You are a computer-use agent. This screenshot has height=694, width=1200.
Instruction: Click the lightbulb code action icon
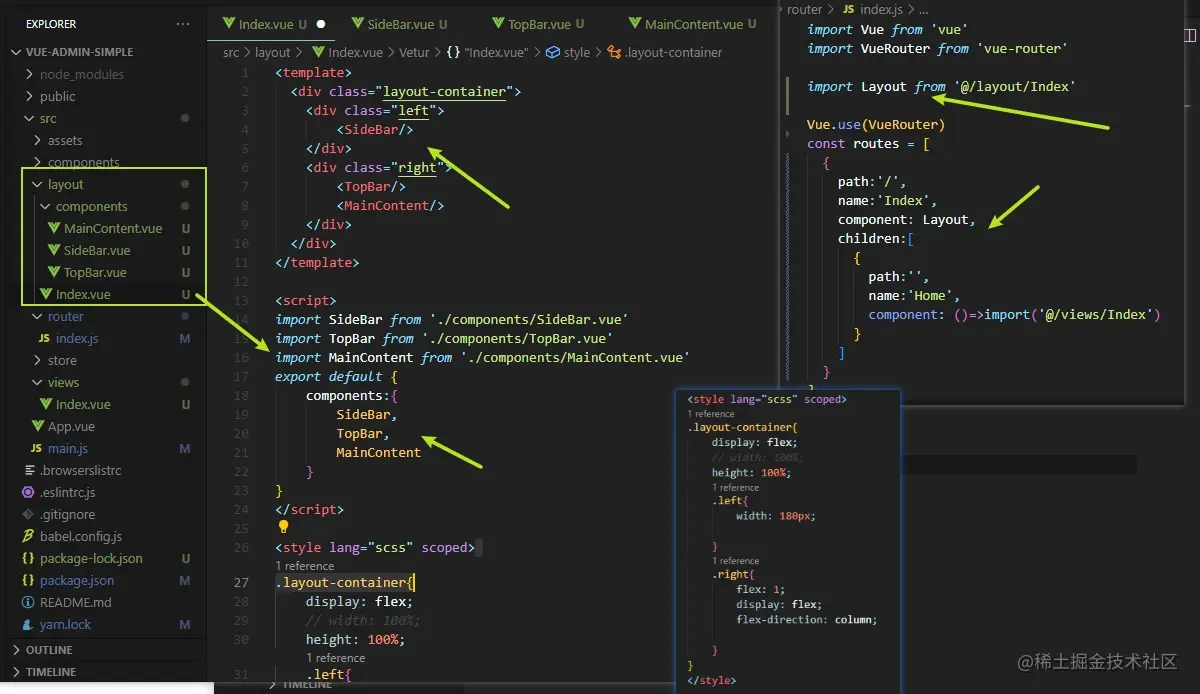[283, 527]
